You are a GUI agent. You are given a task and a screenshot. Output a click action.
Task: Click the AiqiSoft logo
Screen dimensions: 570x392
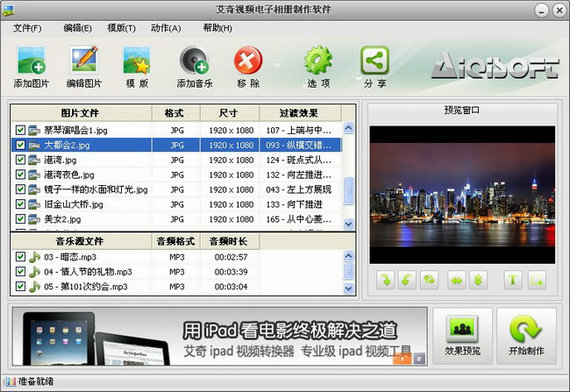(495, 66)
